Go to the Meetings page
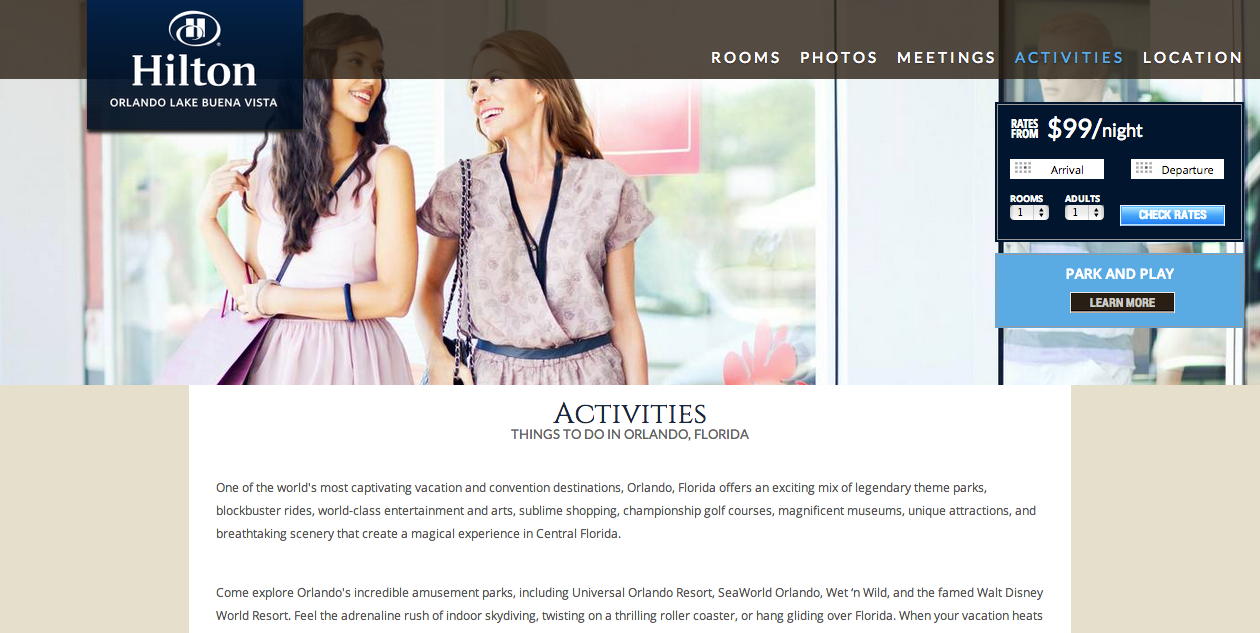 (946, 58)
